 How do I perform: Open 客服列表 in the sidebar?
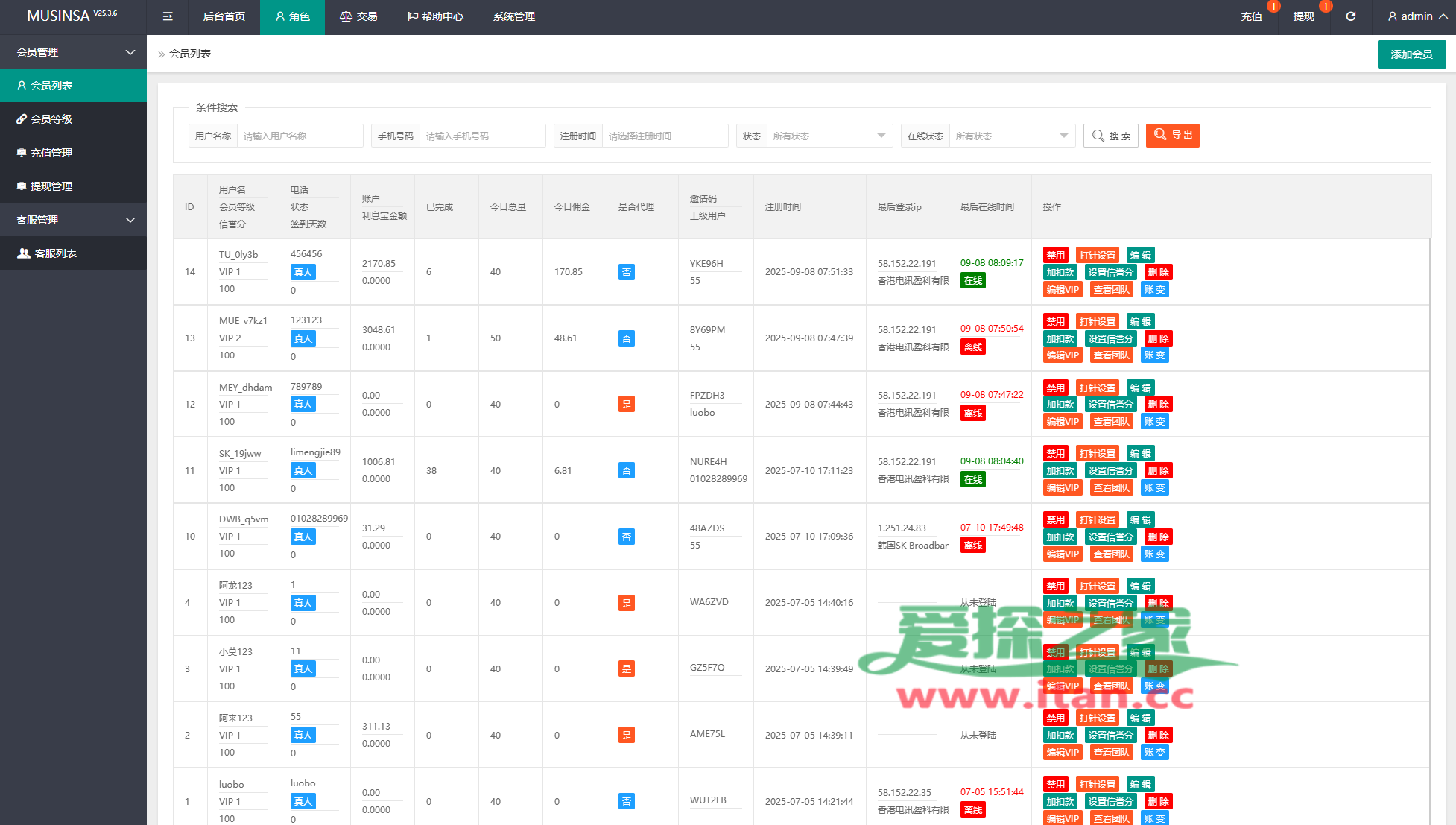56,253
